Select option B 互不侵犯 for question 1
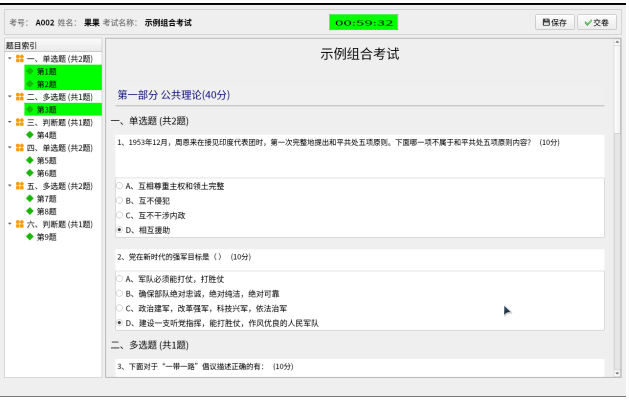 coord(120,200)
